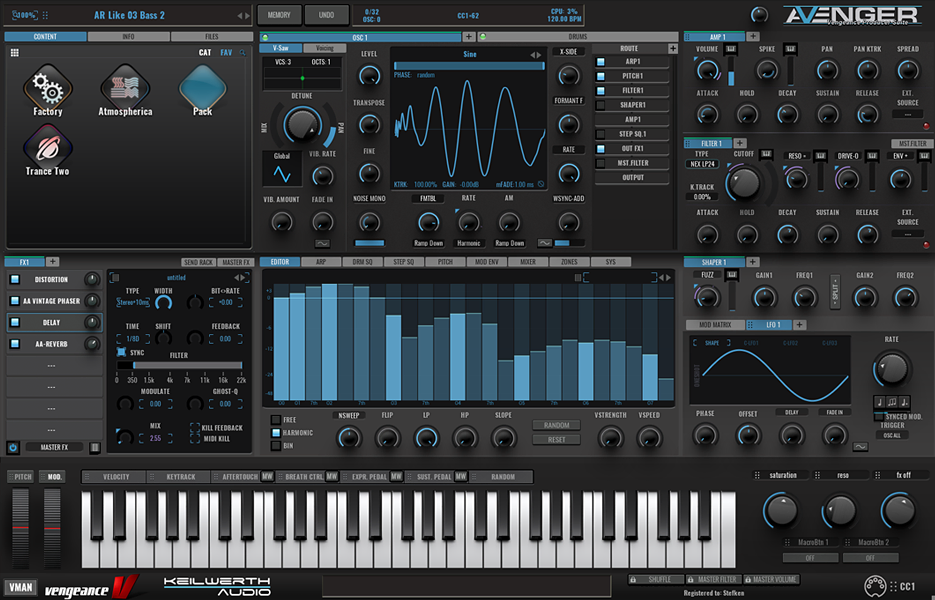Click the SEND RACK button

pyautogui.click(x=199, y=262)
